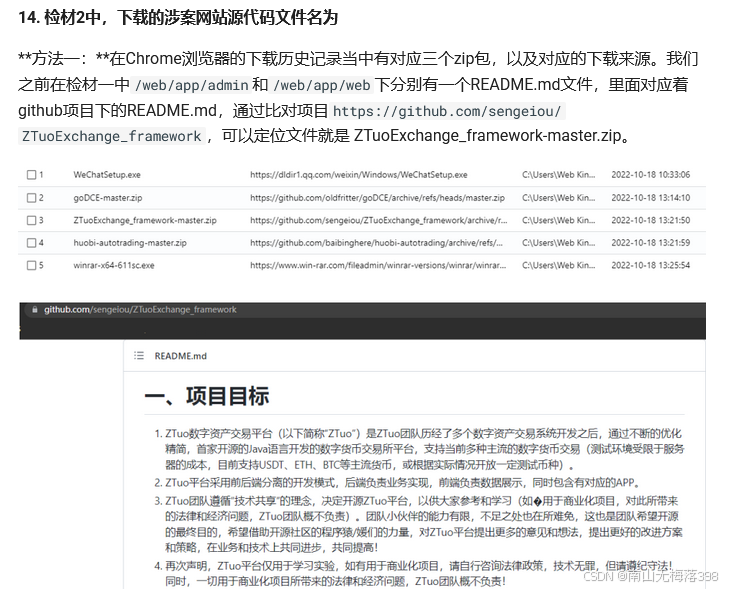Click the README.md file header label

coord(181,356)
